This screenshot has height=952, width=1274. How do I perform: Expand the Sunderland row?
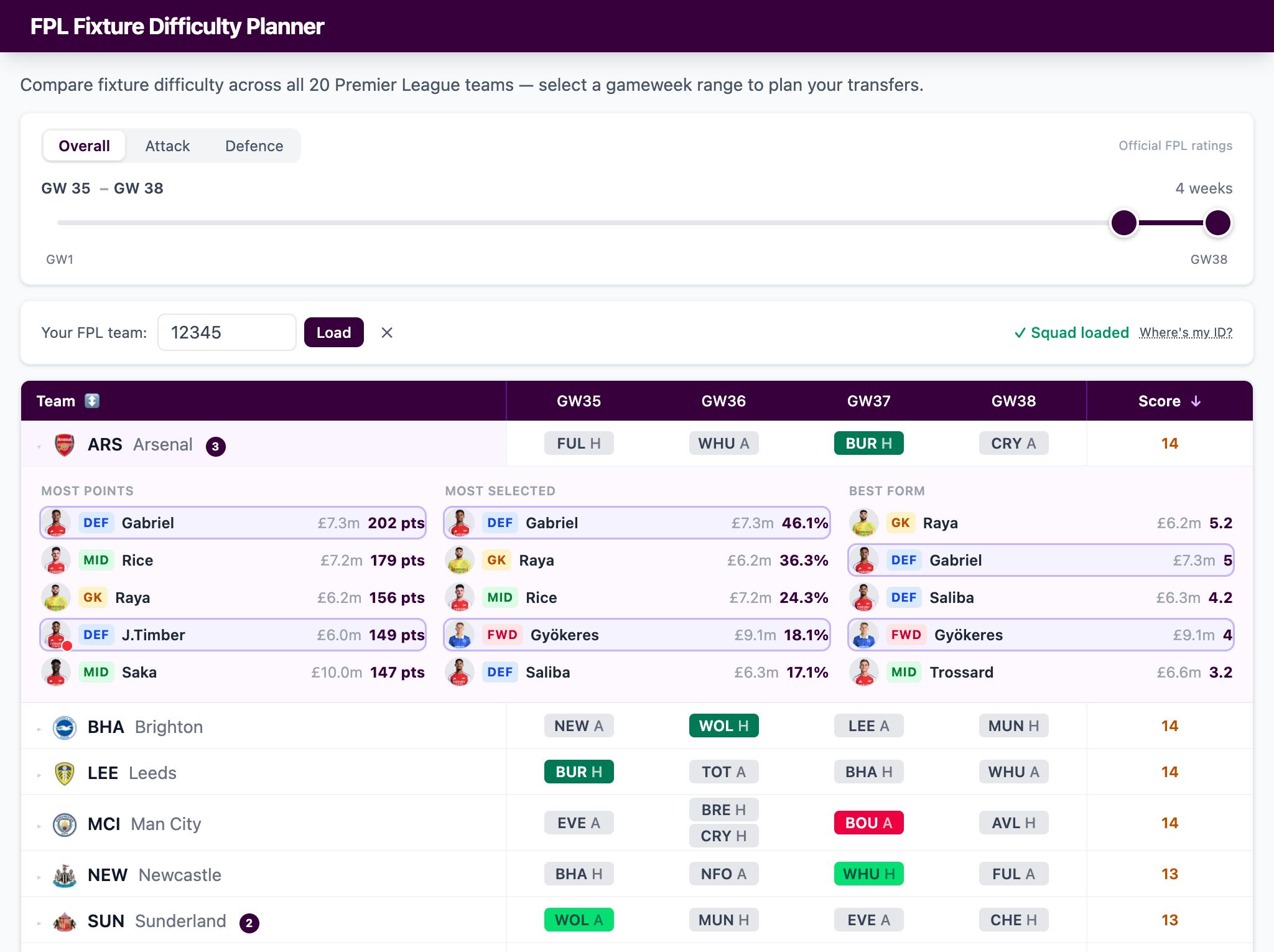tap(39, 923)
